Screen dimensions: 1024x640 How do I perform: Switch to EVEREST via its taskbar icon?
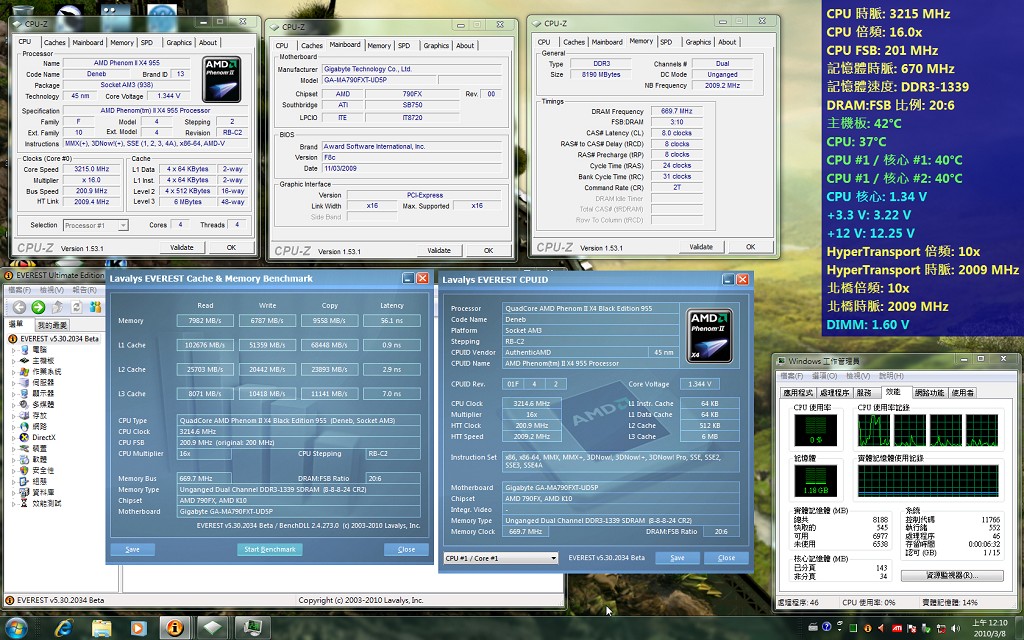pyautogui.click(x=175, y=628)
